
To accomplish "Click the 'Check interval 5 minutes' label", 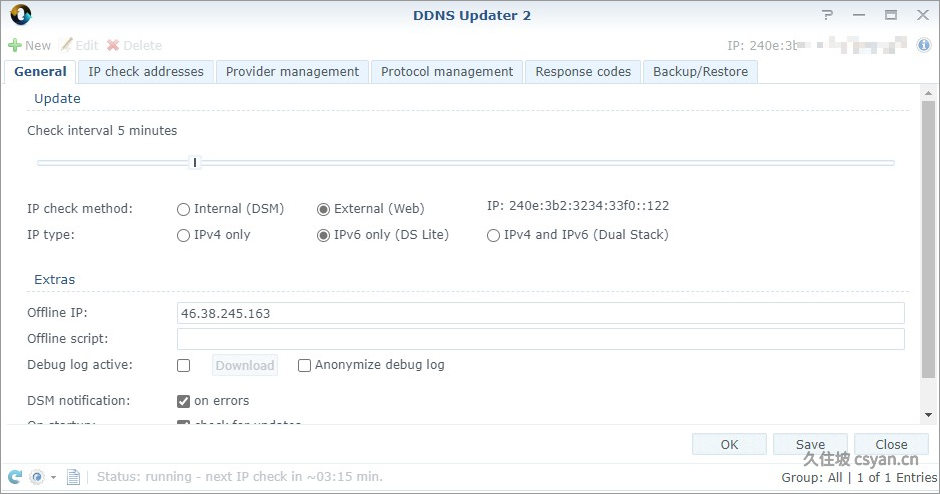I will pos(102,131).
